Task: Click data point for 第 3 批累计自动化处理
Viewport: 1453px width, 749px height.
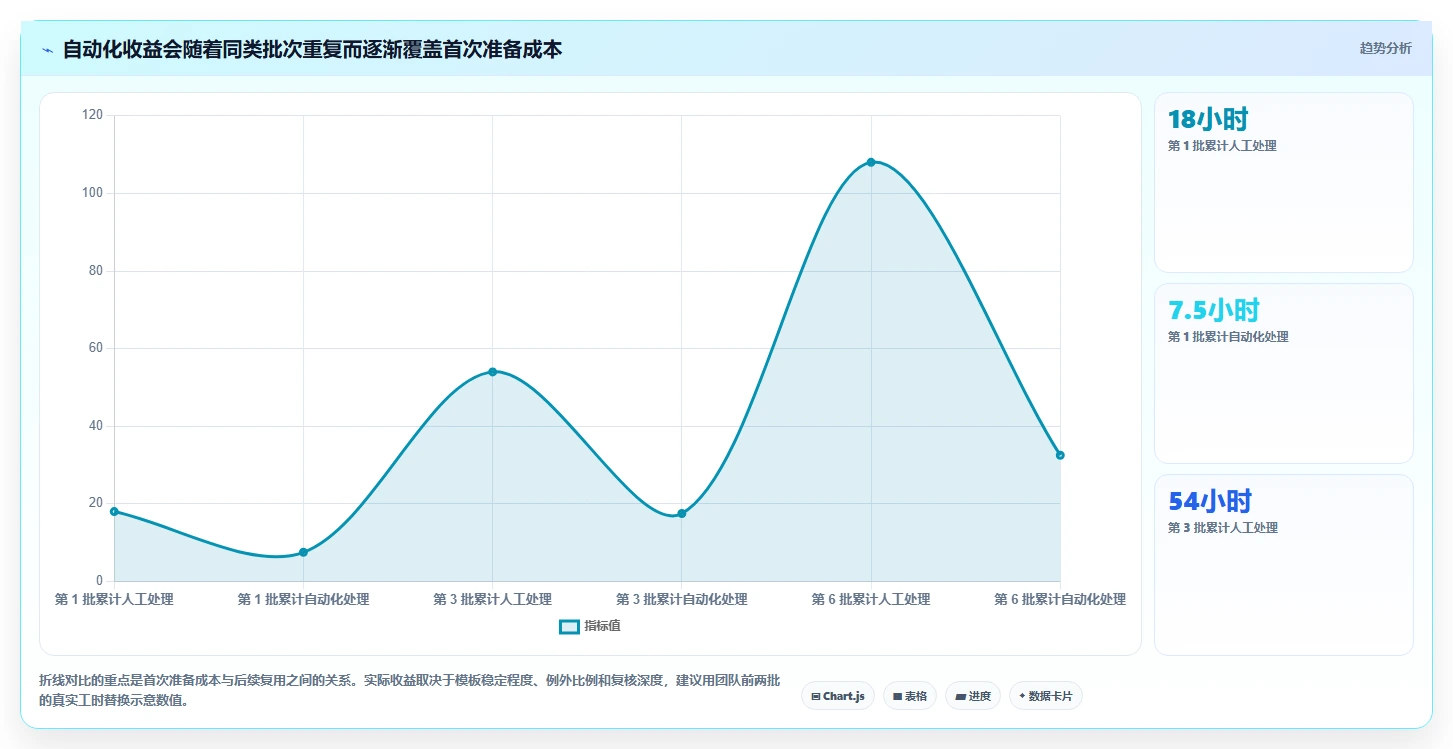Action: pyautogui.click(x=682, y=513)
